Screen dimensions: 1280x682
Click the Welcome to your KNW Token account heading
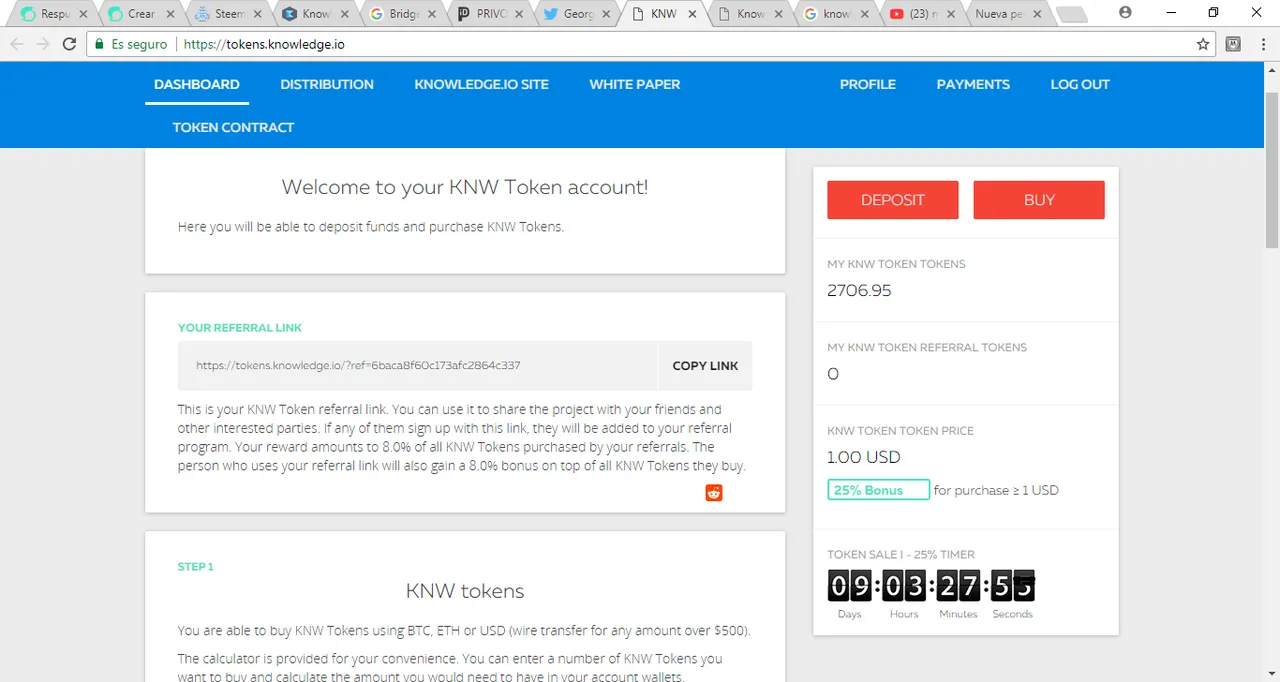click(x=465, y=187)
